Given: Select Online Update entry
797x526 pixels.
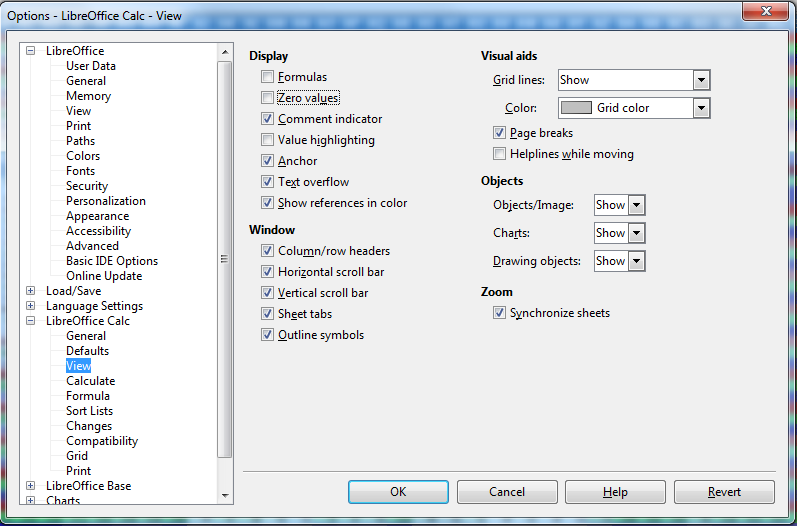Looking at the screenshot, I should [104, 276].
